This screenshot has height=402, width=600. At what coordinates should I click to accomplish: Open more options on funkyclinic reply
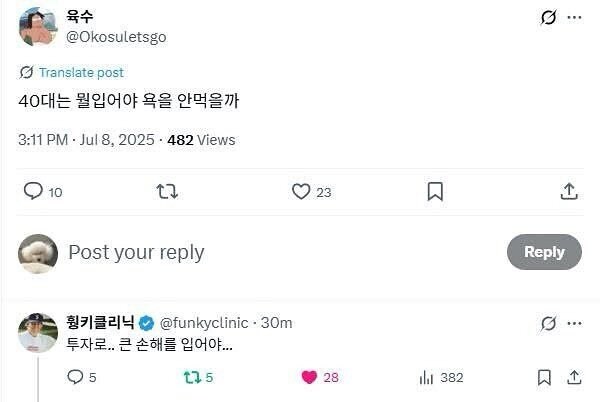coord(574,323)
